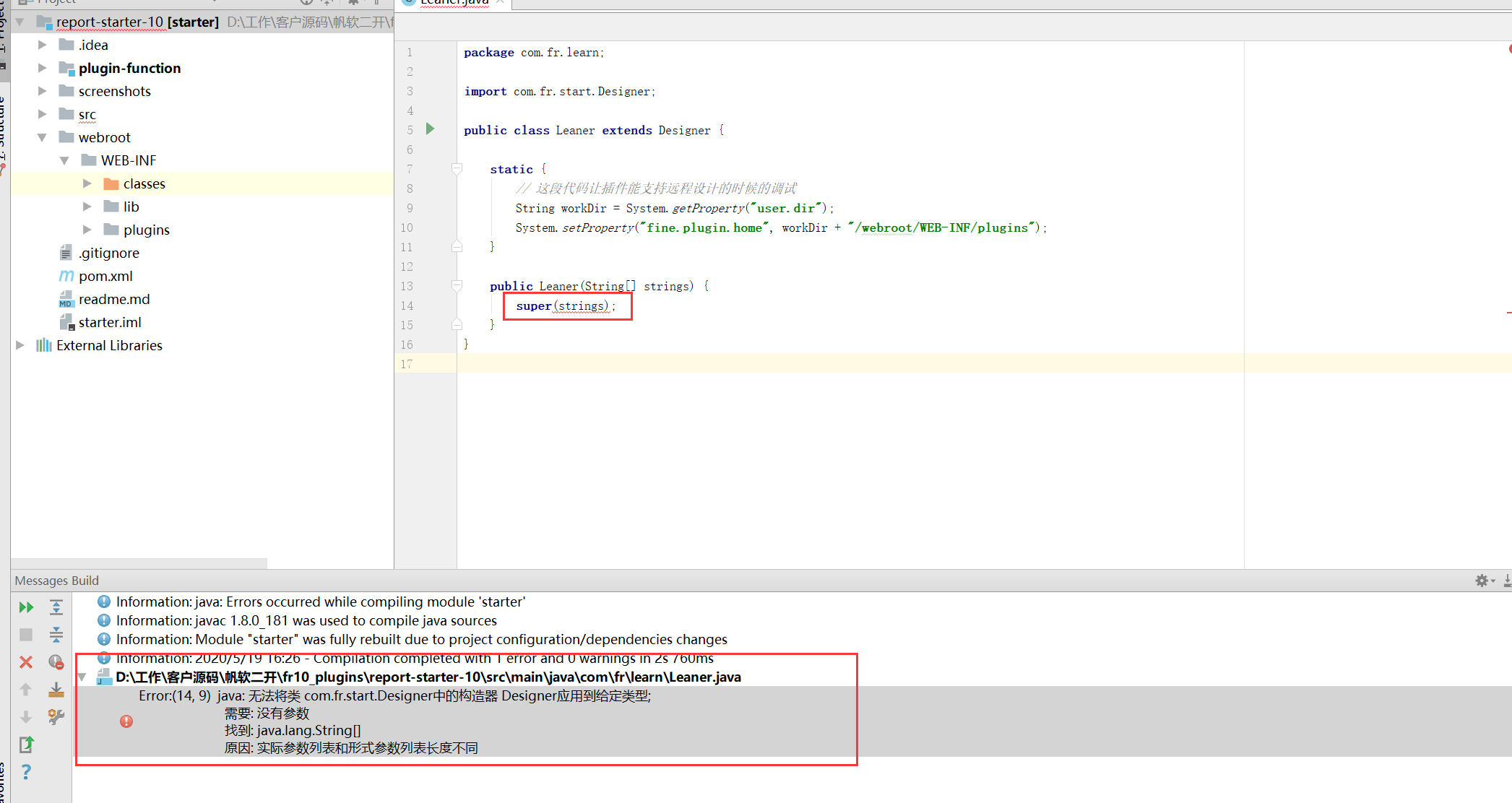
Task: Select starter.iml in the project tree
Action: (110, 322)
